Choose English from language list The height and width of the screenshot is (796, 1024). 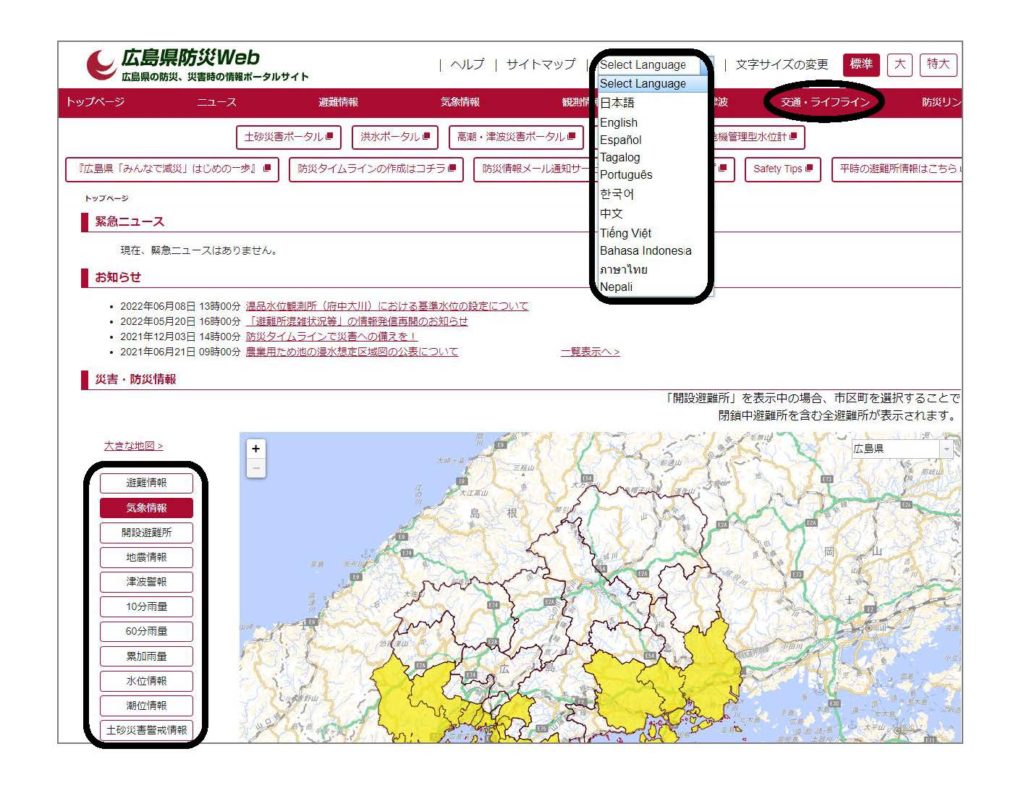click(618, 122)
